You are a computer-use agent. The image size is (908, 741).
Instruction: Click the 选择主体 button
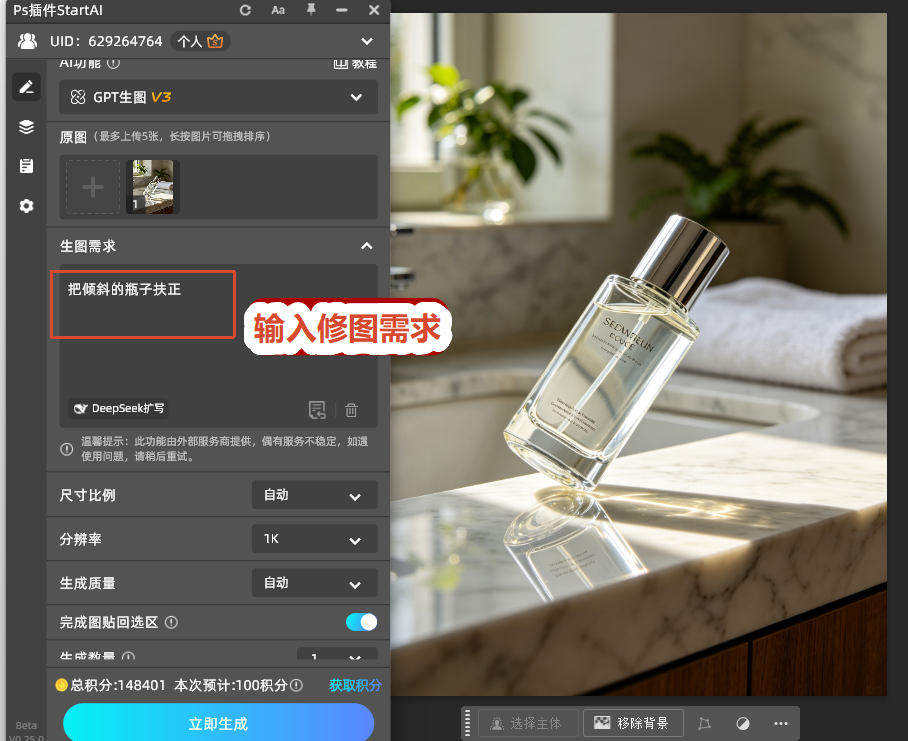tap(528, 724)
